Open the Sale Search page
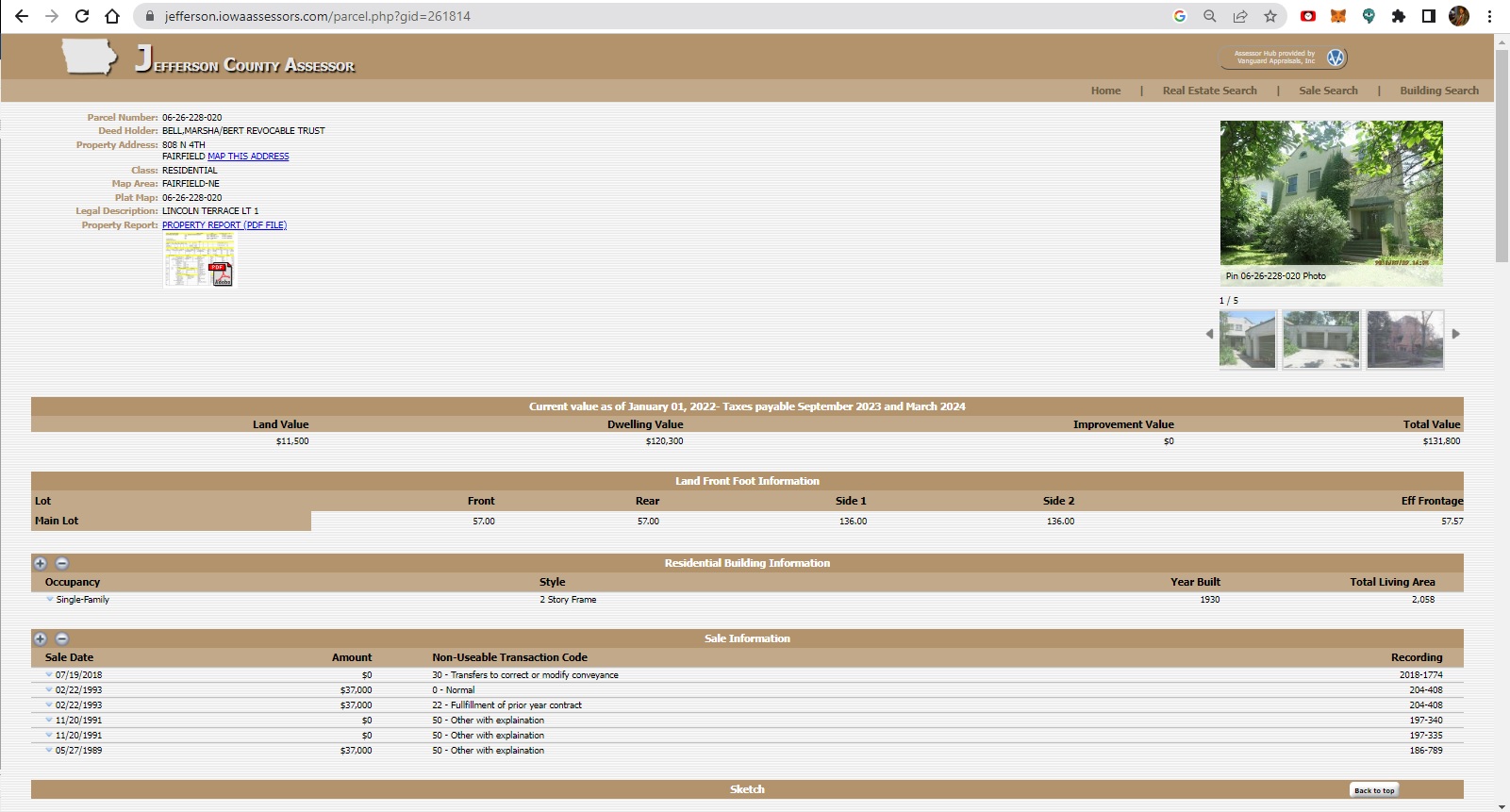This screenshot has height=812, width=1510. 1328,91
